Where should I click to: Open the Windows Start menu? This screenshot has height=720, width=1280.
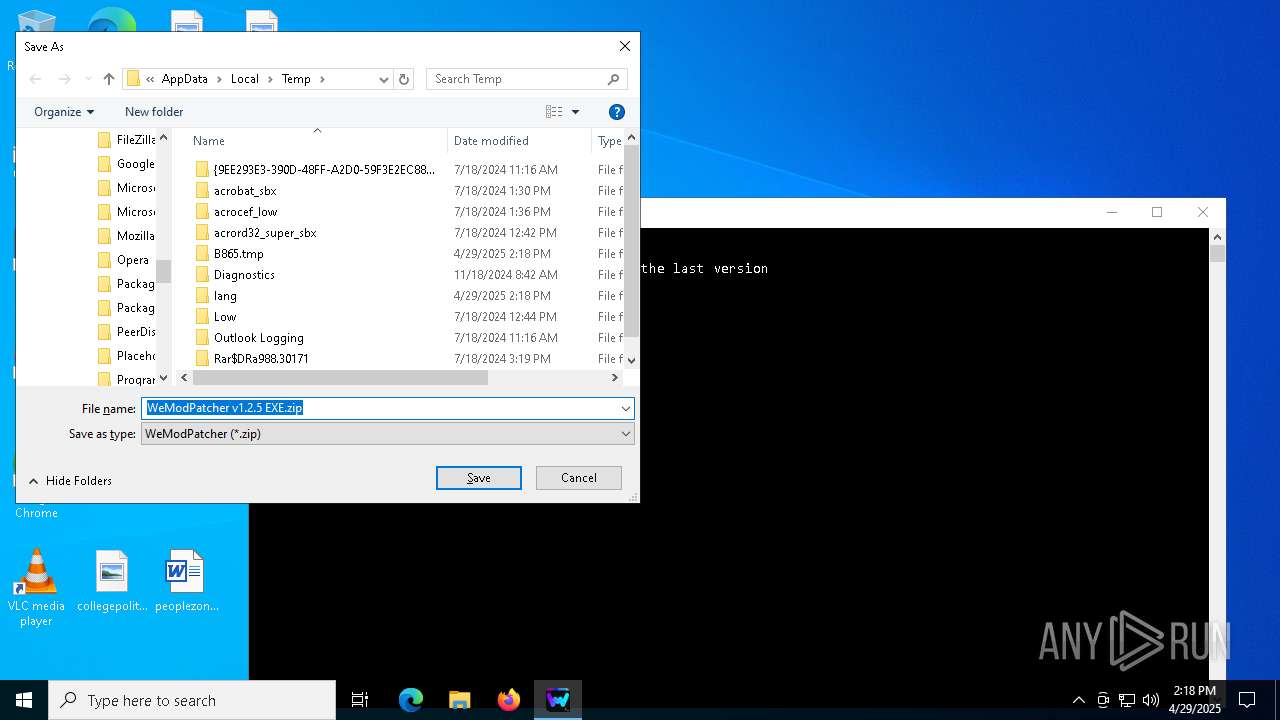click(x=24, y=700)
